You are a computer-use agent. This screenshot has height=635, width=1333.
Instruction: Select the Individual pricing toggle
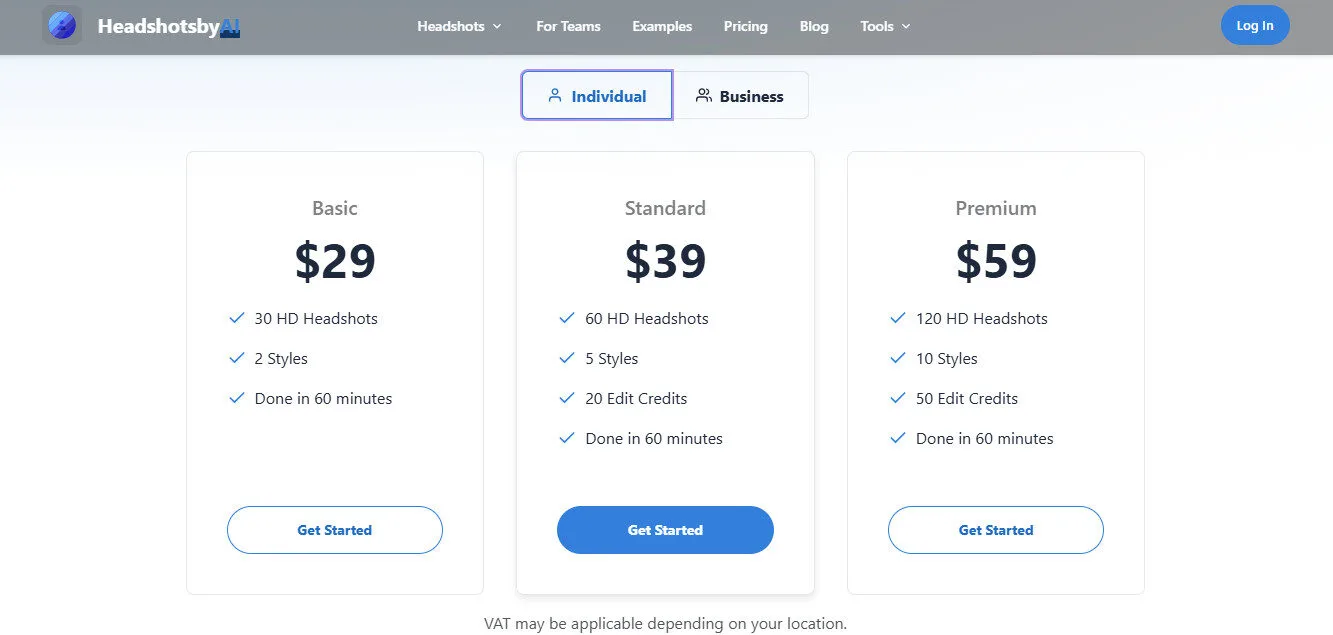click(596, 95)
